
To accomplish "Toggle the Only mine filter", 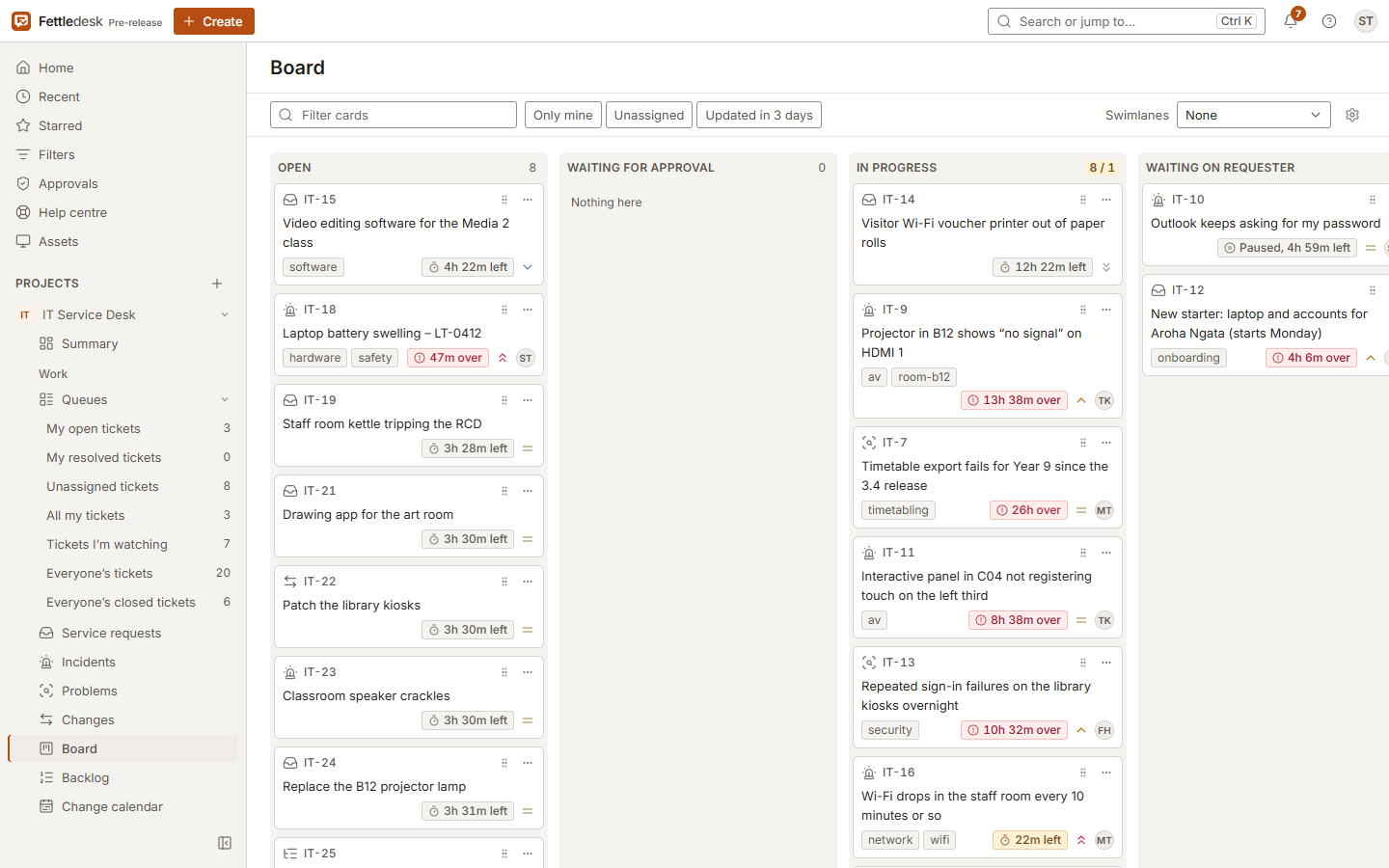I will pyautogui.click(x=563, y=115).
